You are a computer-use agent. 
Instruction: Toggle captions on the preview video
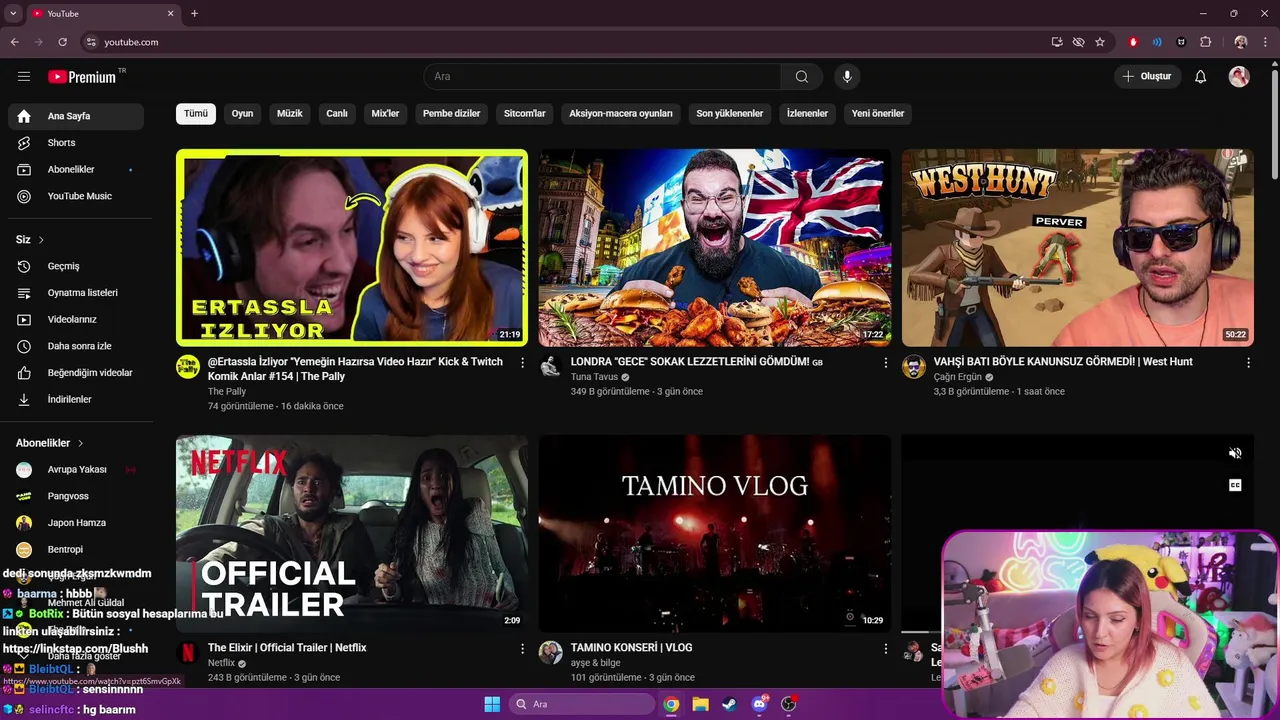[x=1235, y=485]
